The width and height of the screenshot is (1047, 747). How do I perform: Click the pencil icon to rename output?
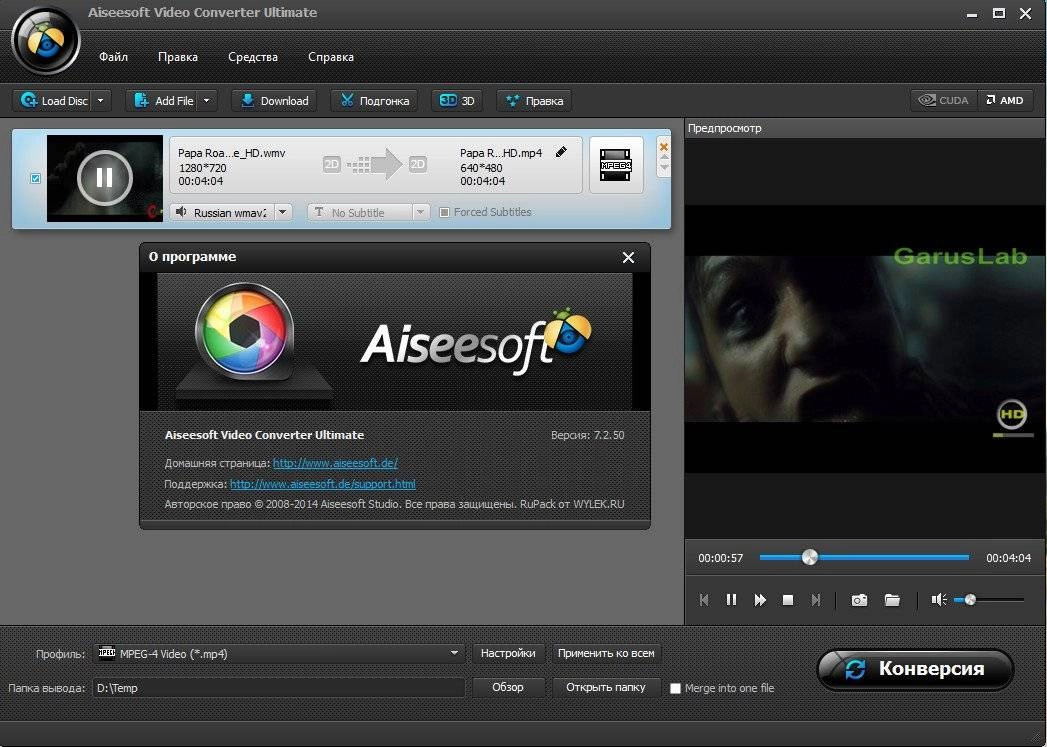[561, 152]
